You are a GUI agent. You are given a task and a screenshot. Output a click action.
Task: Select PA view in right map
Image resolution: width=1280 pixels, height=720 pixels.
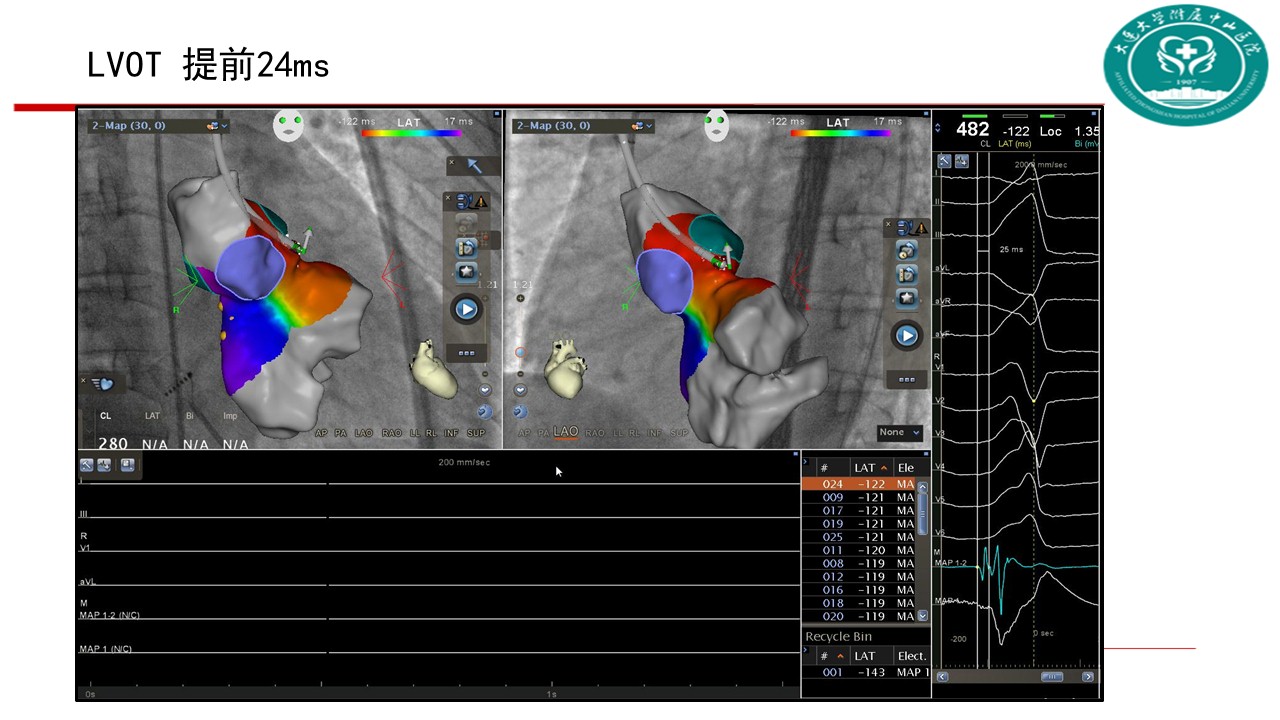point(543,433)
